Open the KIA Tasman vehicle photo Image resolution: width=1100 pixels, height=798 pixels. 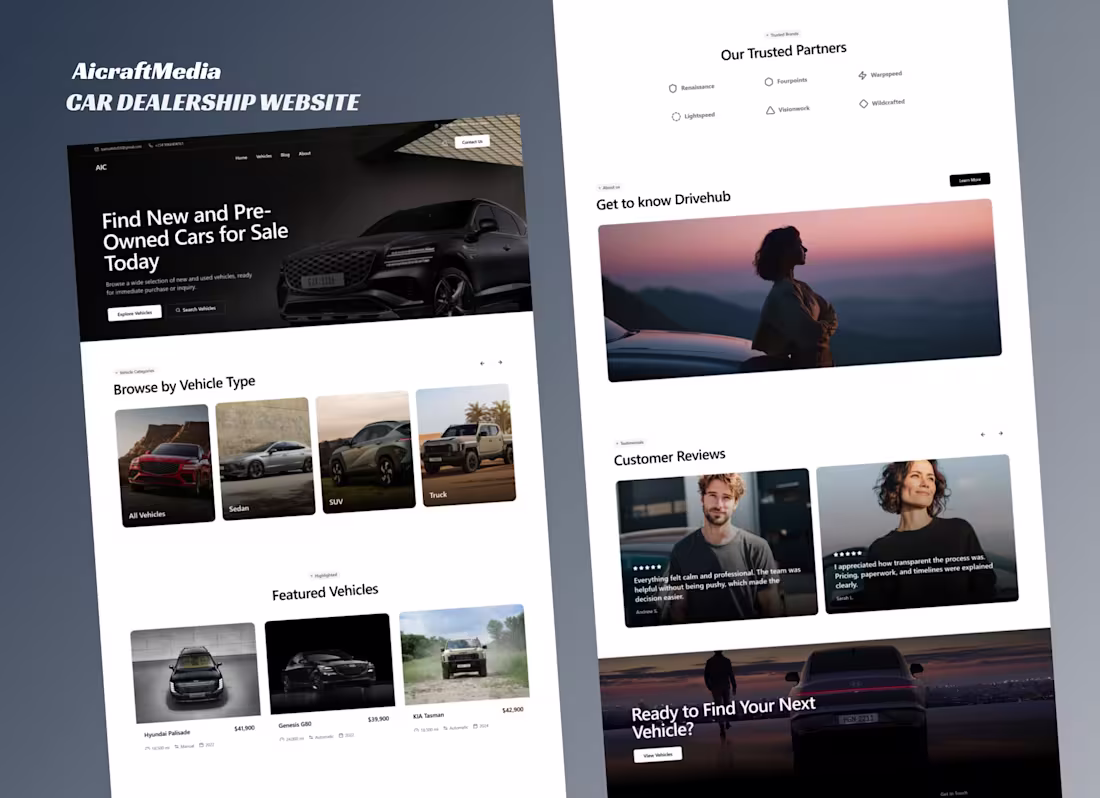click(464, 654)
